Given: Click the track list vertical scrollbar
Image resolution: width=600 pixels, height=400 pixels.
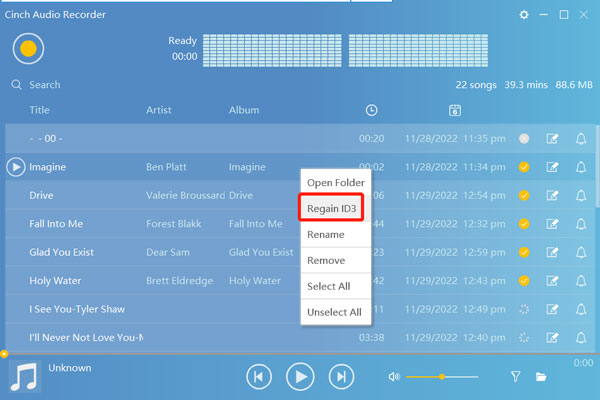Looking at the screenshot, I should [597, 168].
